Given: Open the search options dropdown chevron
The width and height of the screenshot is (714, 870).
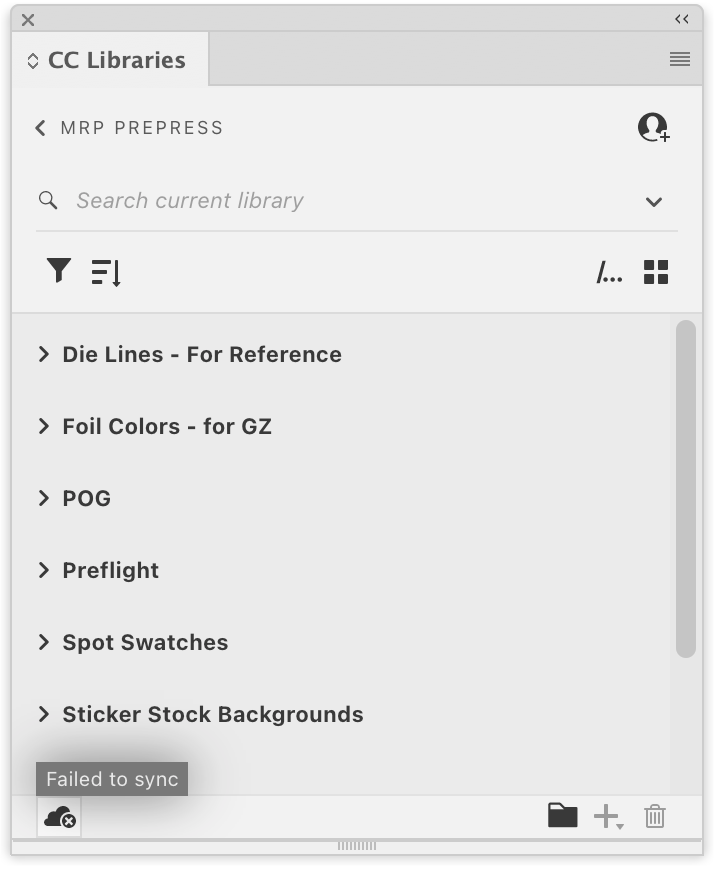Looking at the screenshot, I should point(654,201).
